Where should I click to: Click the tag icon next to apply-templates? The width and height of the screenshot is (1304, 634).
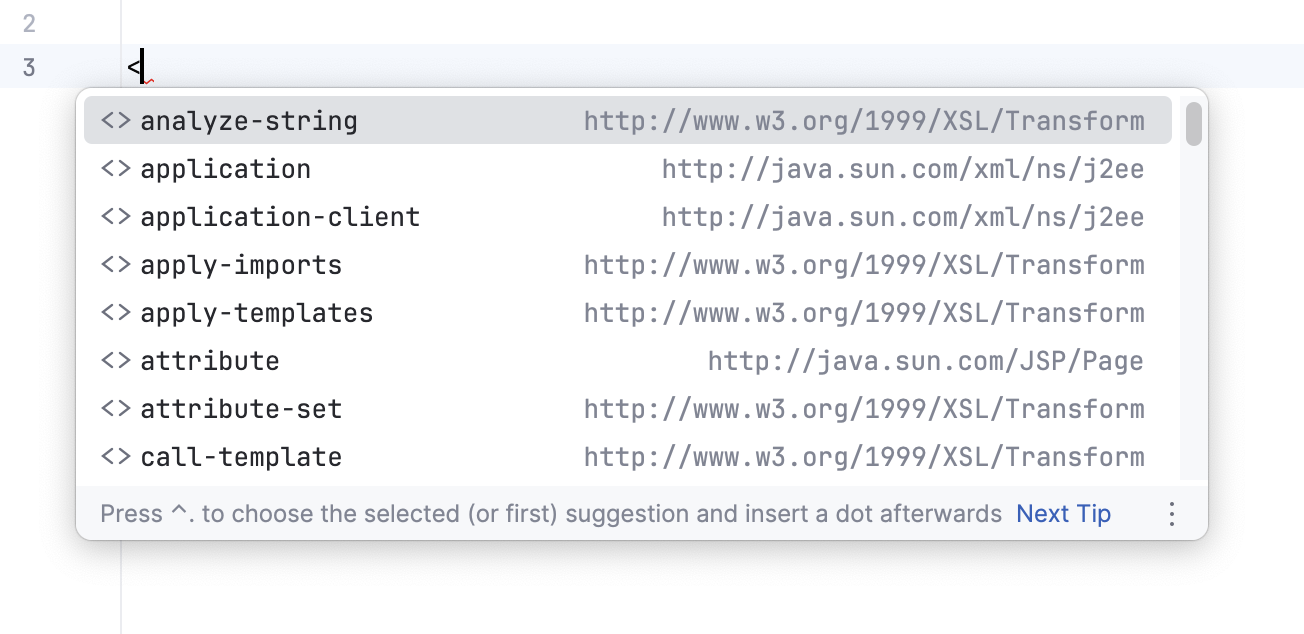coord(116,312)
